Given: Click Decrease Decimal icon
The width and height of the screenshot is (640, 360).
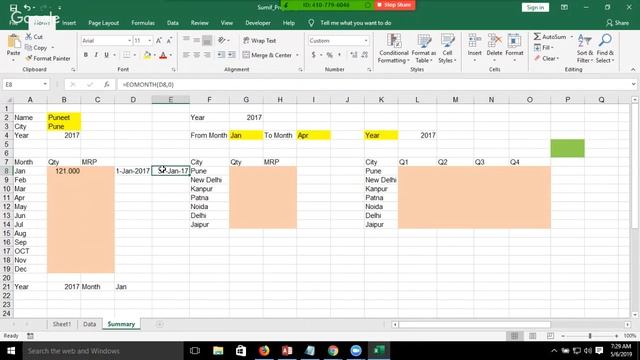Looking at the screenshot, I should [364, 55].
